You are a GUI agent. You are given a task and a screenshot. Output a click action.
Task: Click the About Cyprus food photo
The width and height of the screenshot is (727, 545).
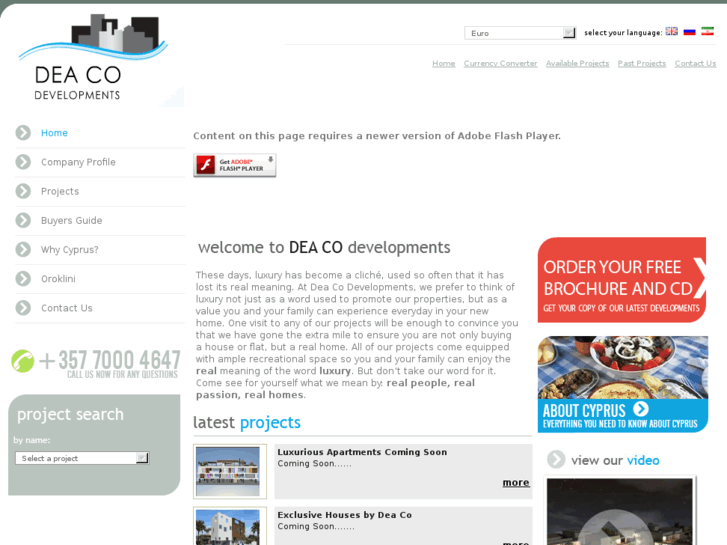[x=623, y=367]
